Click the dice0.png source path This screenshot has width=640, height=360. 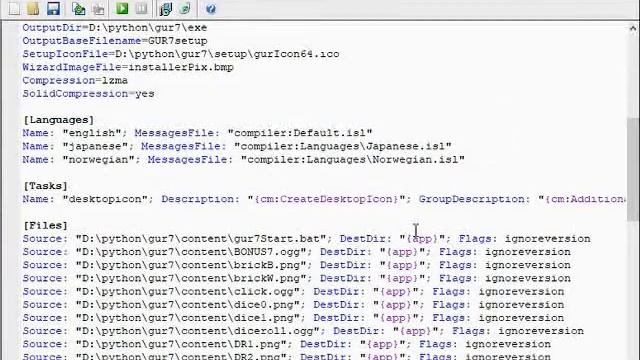pyautogui.click(x=188, y=305)
